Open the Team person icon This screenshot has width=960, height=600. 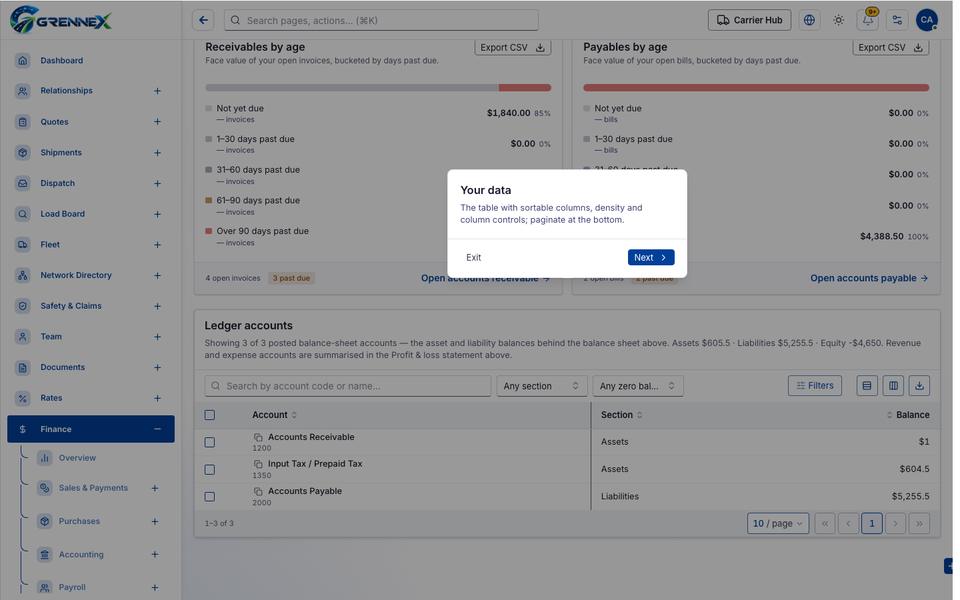pos(23,336)
